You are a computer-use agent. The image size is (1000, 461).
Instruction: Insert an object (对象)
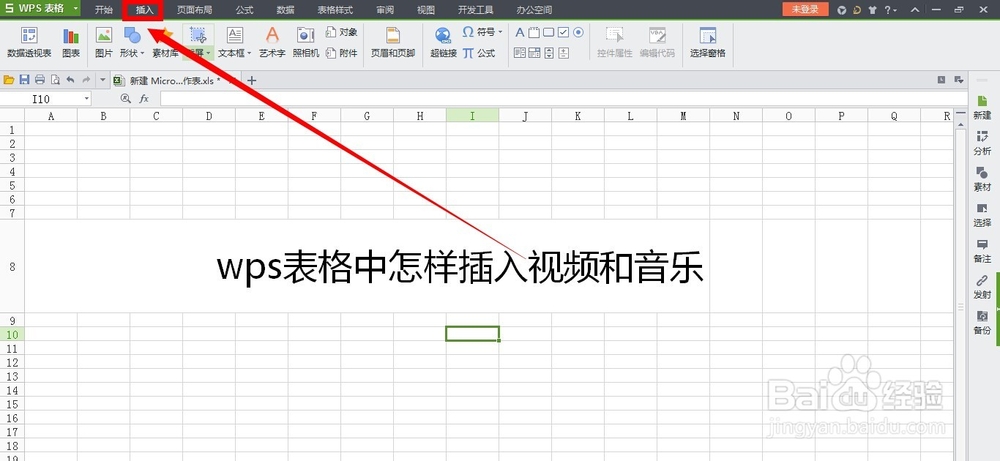tap(342, 32)
